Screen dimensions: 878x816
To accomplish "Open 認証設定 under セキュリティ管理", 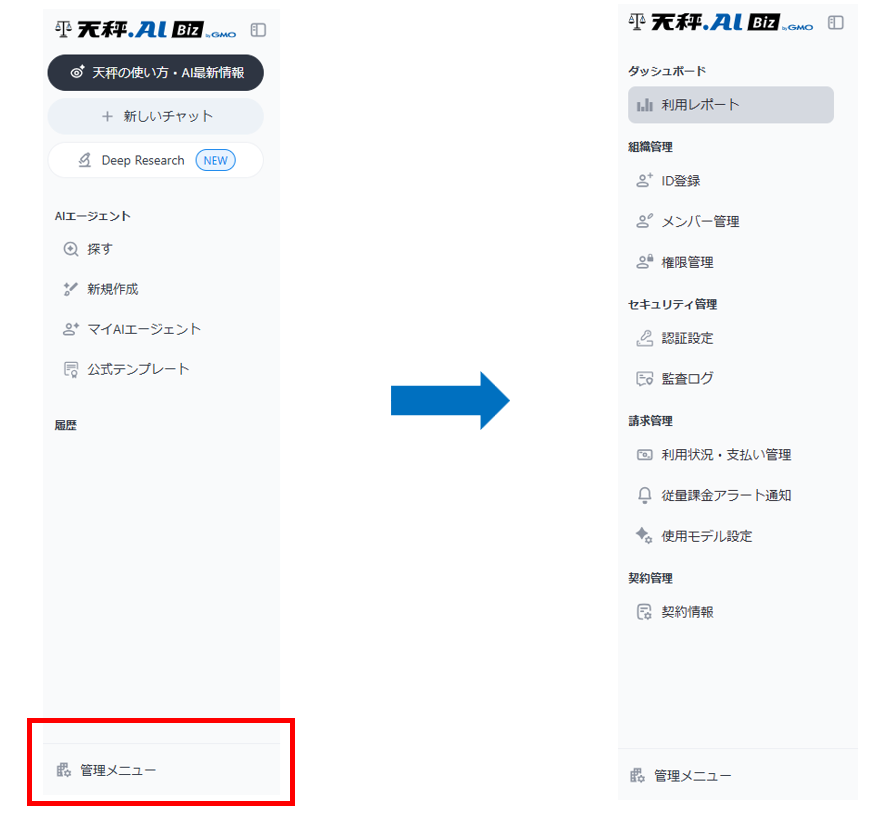I will [x=687, y=338].
